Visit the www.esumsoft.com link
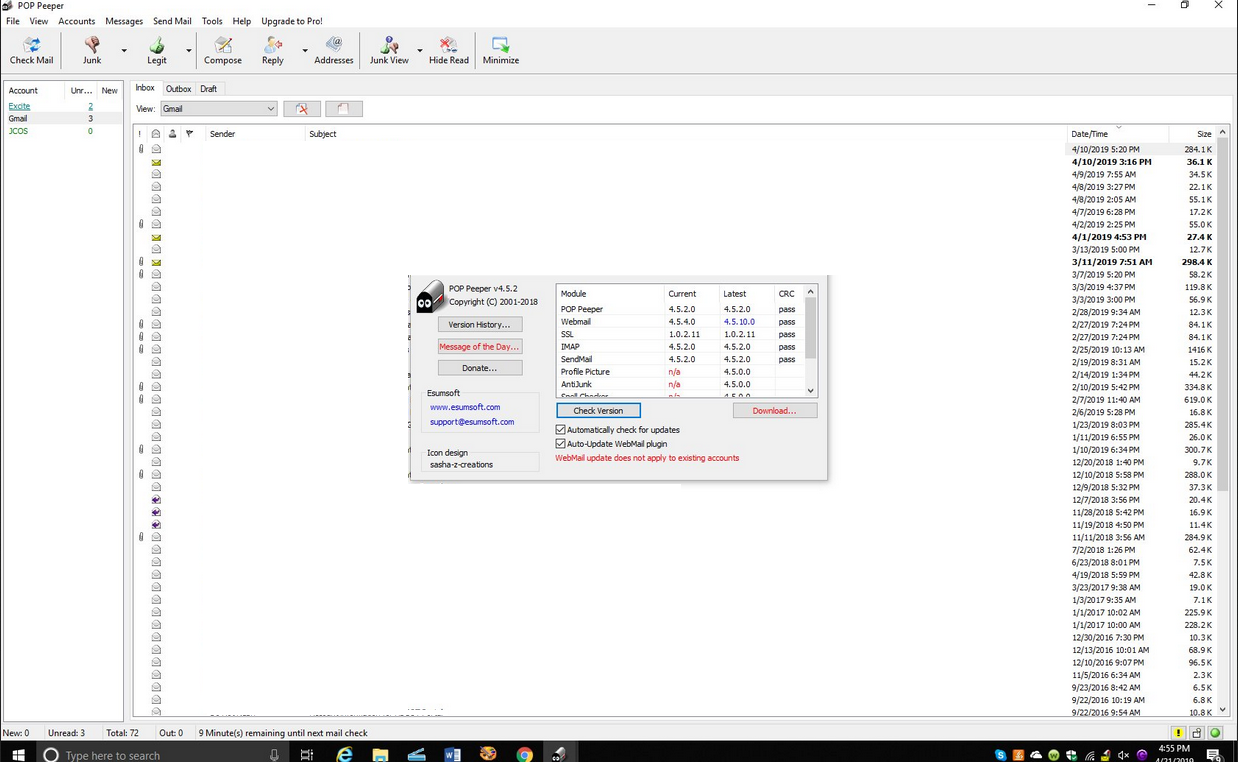 pos(465,407)
